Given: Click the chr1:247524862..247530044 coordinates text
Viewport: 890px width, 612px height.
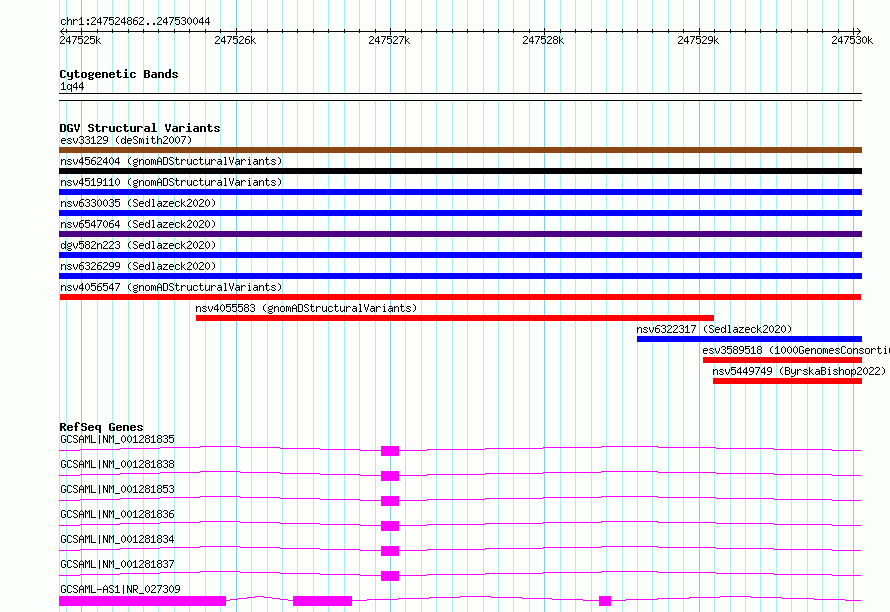Looking at the screenshot, I should point(135,21).
